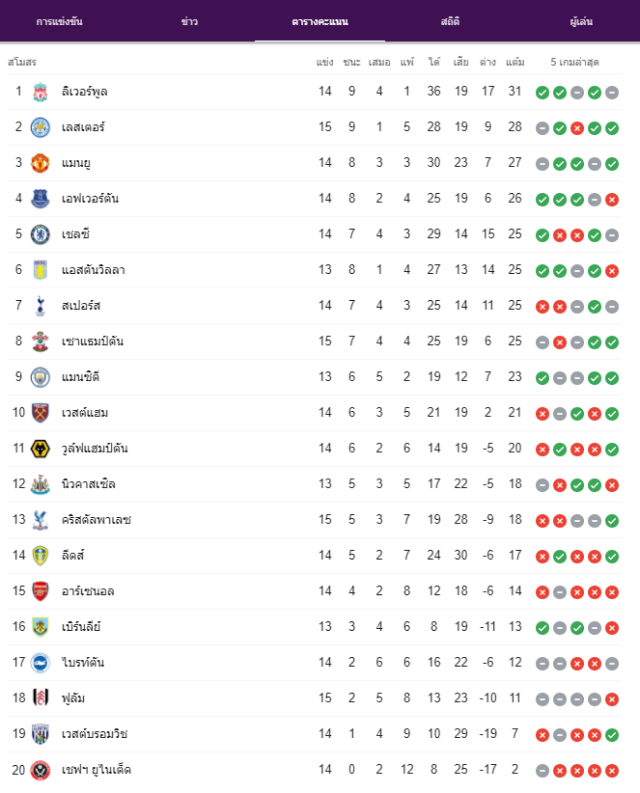Switch to the สถิติ tab
640x793 pixels.
pyautogui.click(x=450, y=21)
